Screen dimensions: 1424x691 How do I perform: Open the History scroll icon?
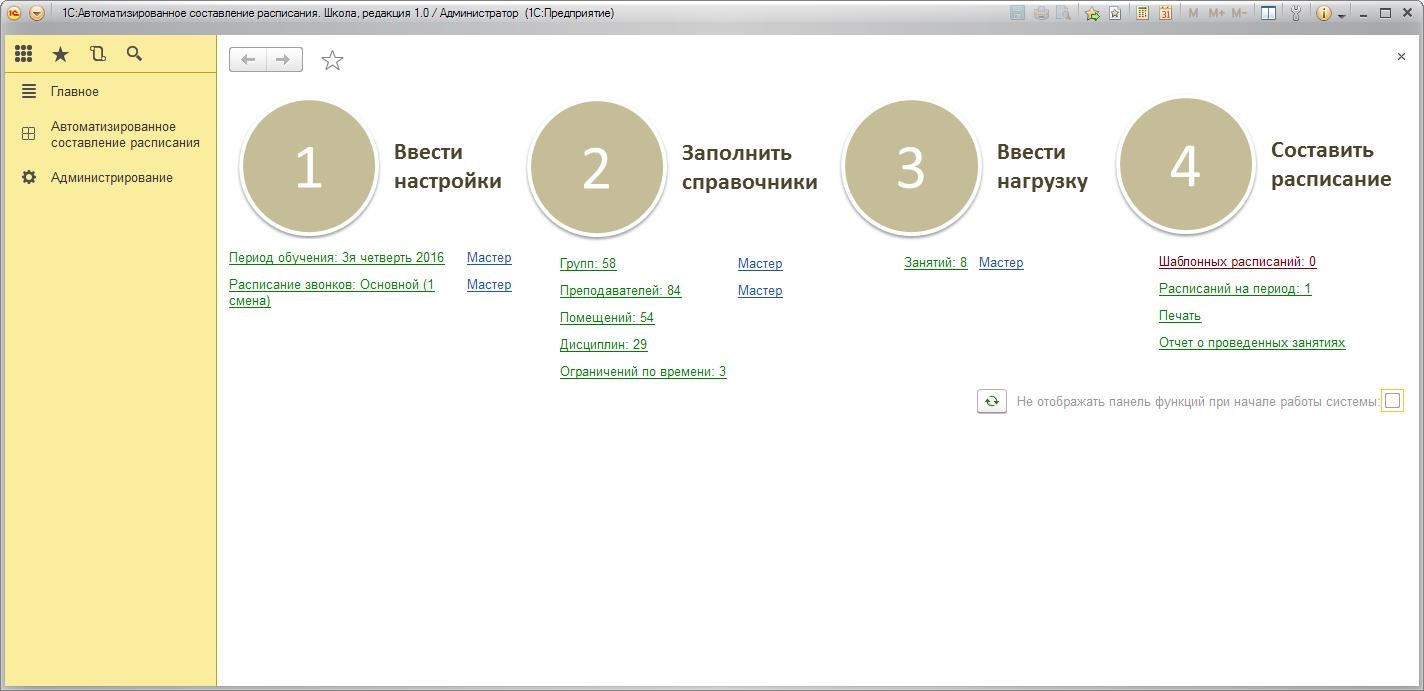97,54
